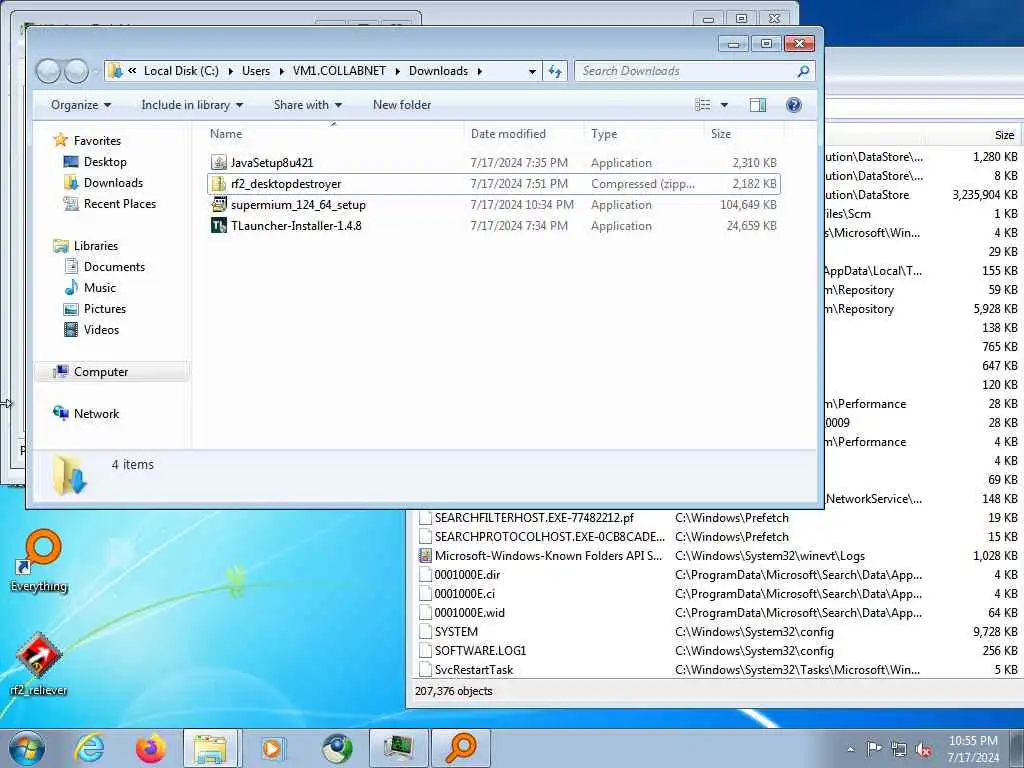Viewport: 1024px width, 768px height.
Task: Click Users breadcrumb segment
Action: 256,71
